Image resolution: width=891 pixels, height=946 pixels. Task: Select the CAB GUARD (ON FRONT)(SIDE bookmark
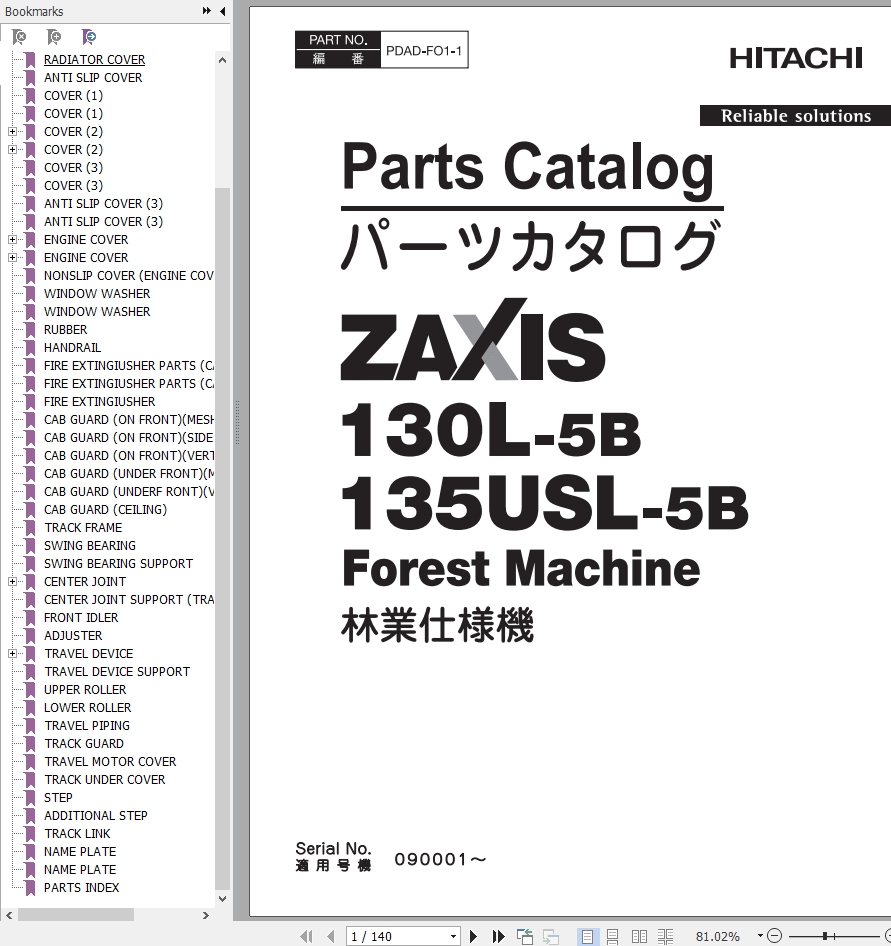coord(128,438)
